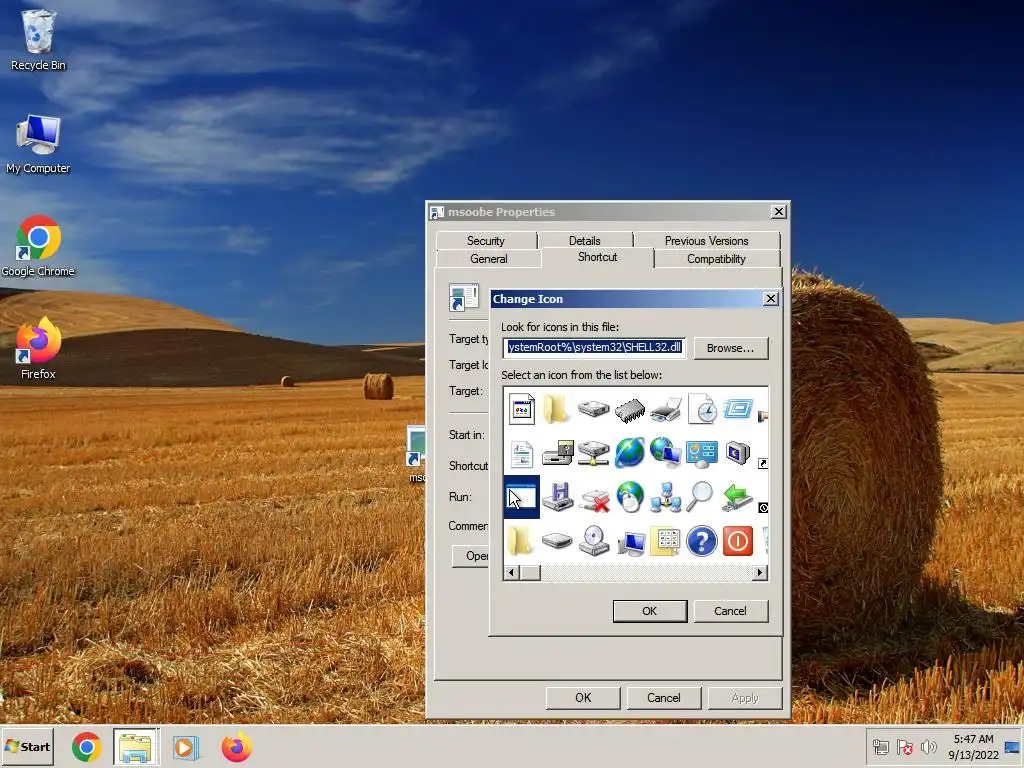Select the RAM memory chip icon
The height and width of the screenshot is (768, 1024).
[x=630, y=411]
